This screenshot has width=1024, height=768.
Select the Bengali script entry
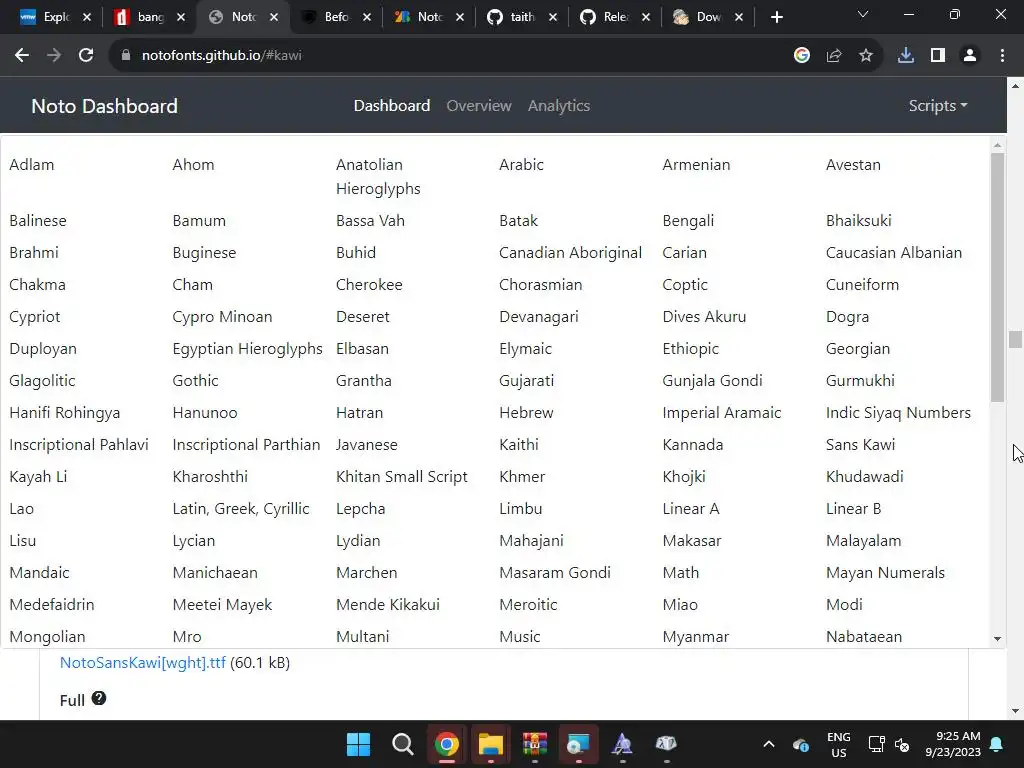(x=688, y=221)
